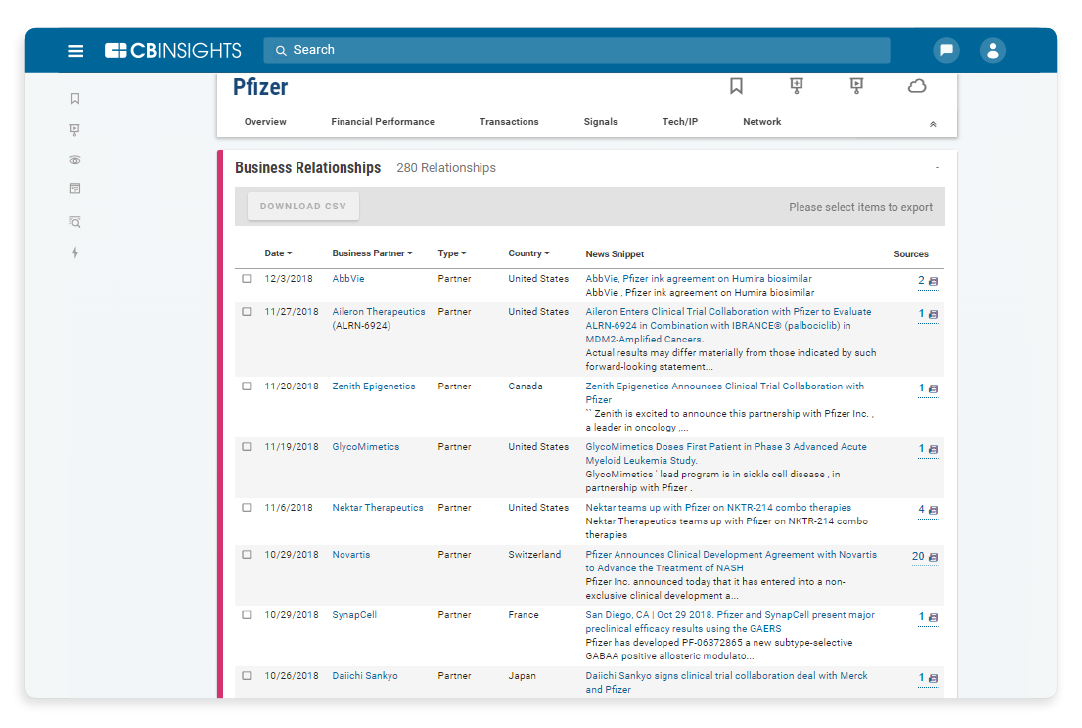The image size is (1082, 728).
Task: Click the CB Insights logo
Action: coord(173,50)
